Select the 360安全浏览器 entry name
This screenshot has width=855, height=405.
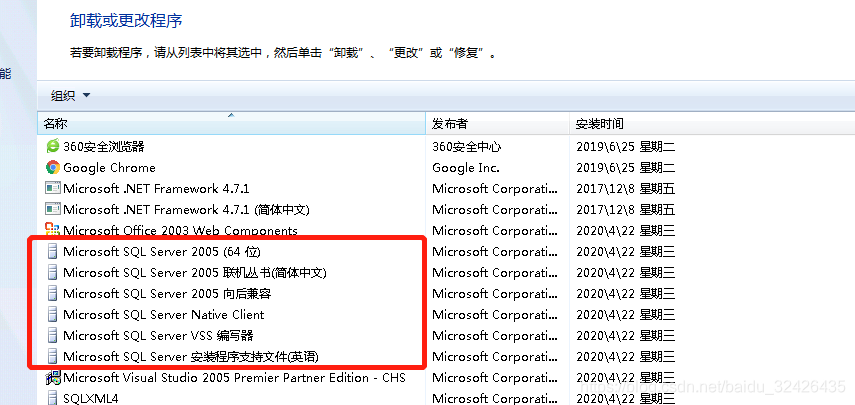pos(104,147)
